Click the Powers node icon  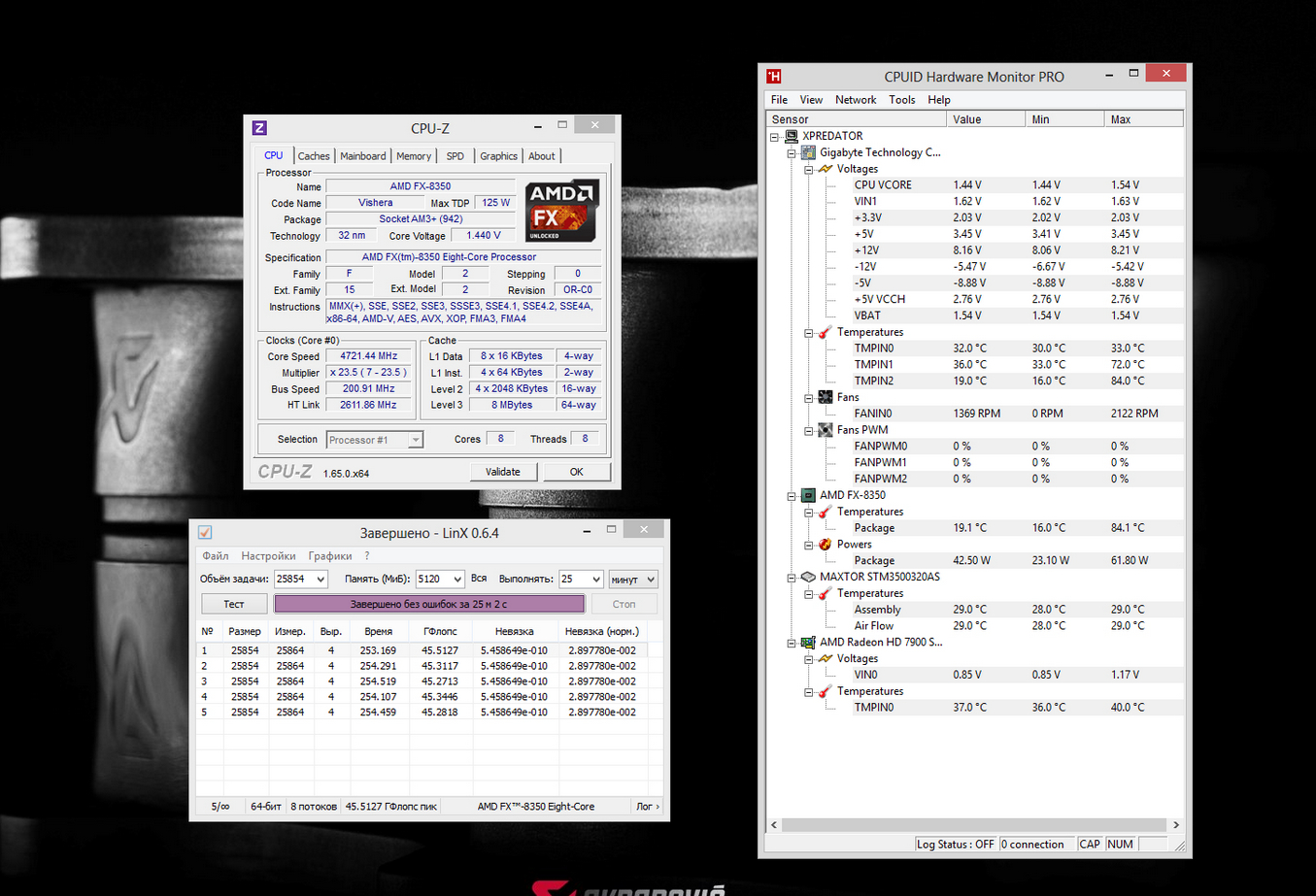[826, 545]
